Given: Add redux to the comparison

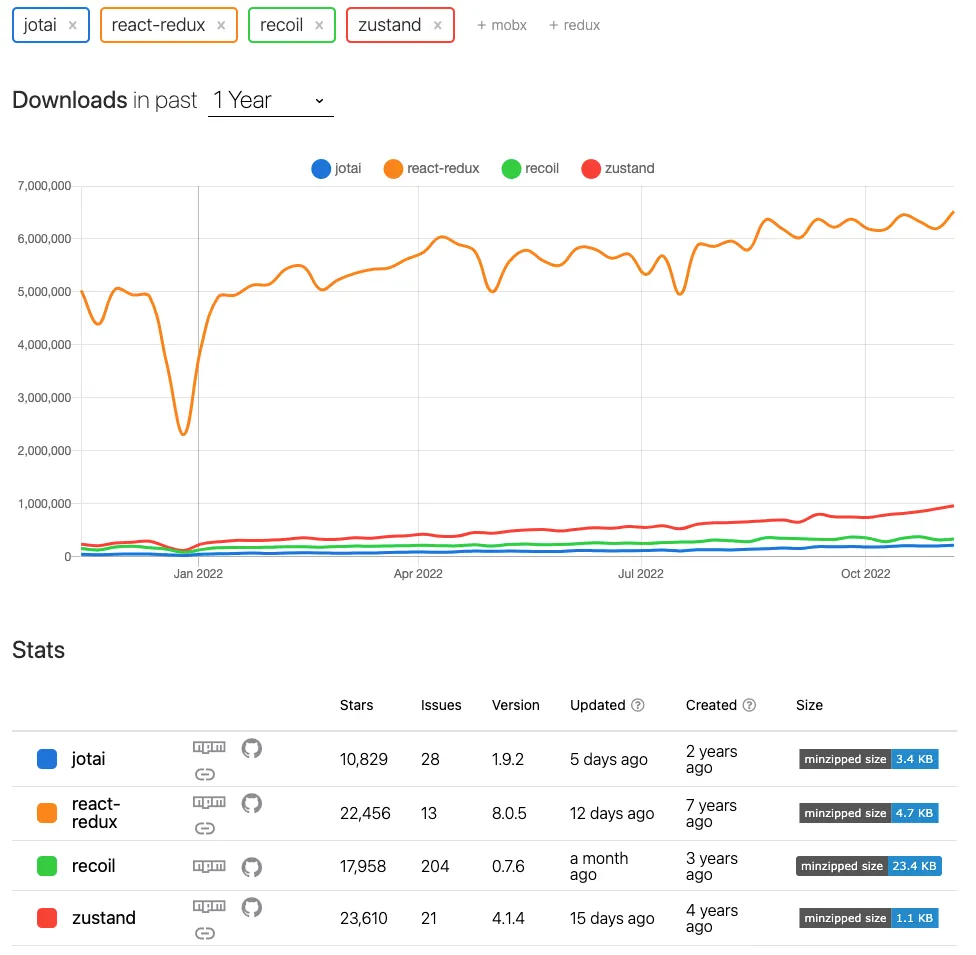Looking at the screenshot, I should pyautogui.click(x=574, y=26).
